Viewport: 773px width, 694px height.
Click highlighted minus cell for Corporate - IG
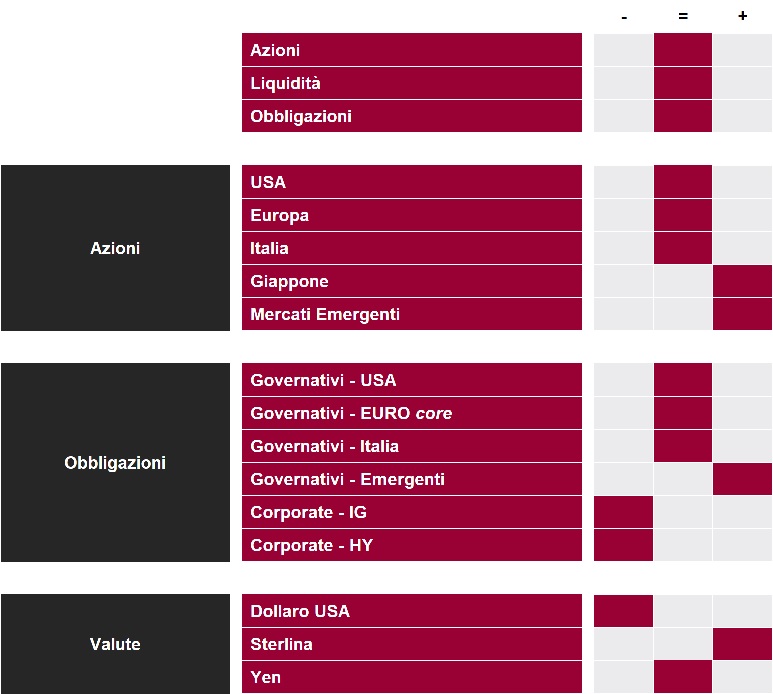coord(624,512)
